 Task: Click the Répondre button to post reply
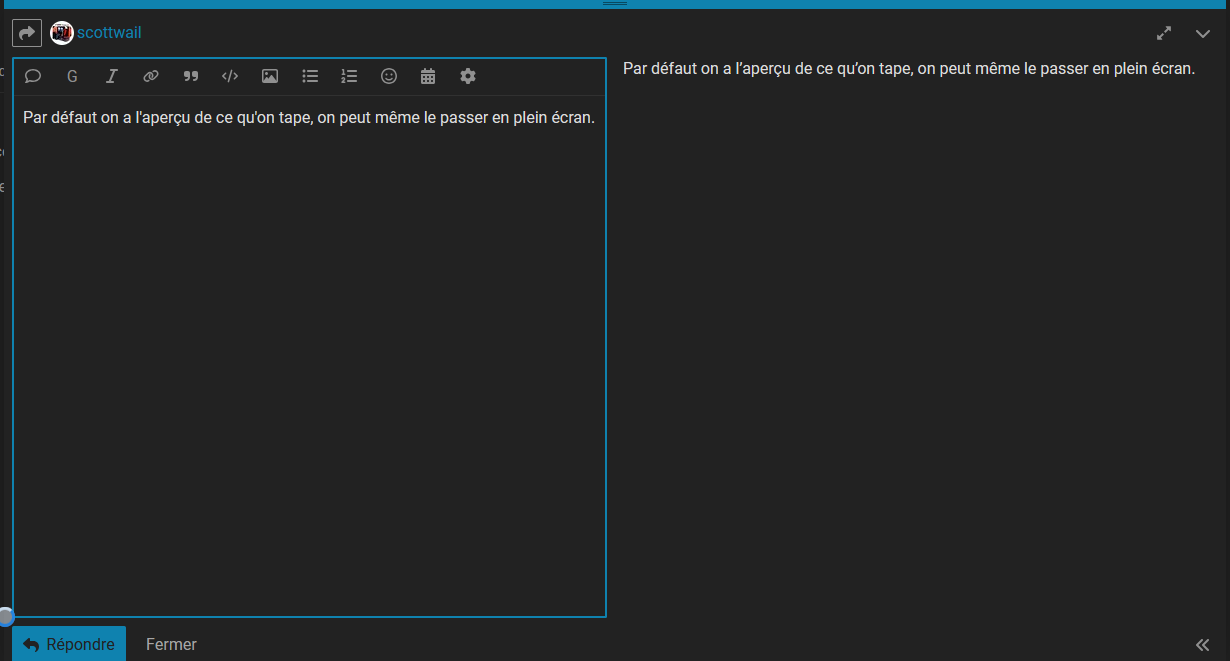69,644
